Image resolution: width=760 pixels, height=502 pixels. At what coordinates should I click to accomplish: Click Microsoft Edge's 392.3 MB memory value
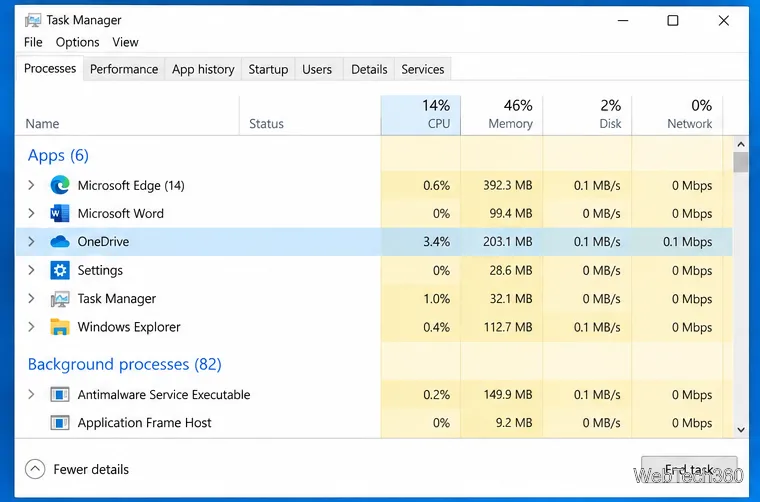pos(507,186)
